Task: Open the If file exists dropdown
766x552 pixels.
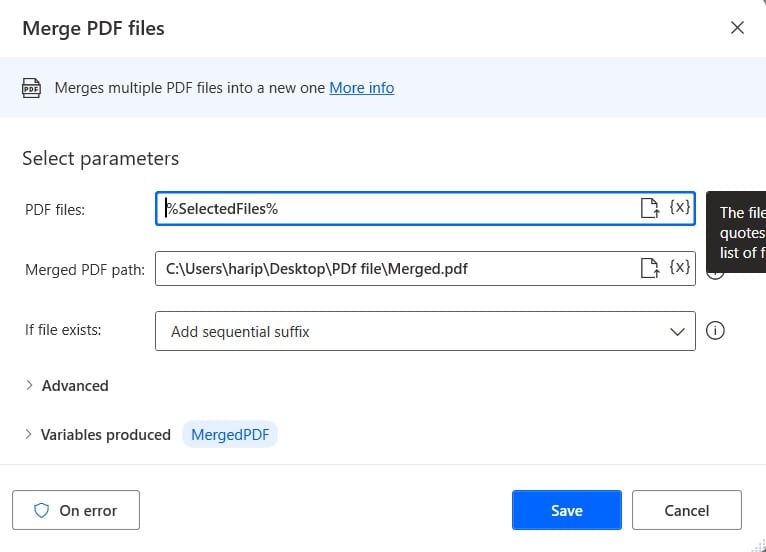Action: 425,331
